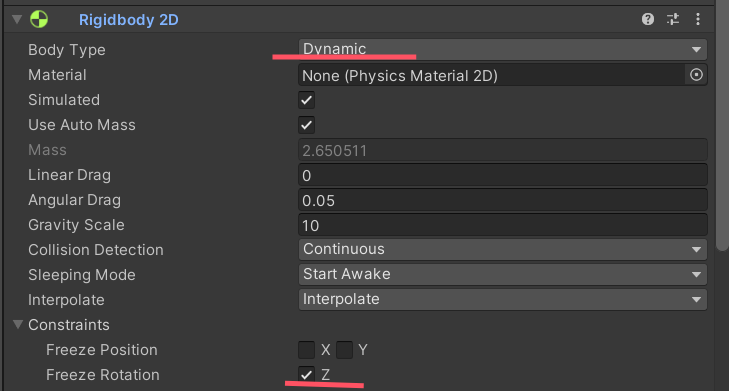Open Rigidbody 2D presets slider icon
Image resolution: width=729 pixels, height=391 pixels.
point(673,19)
